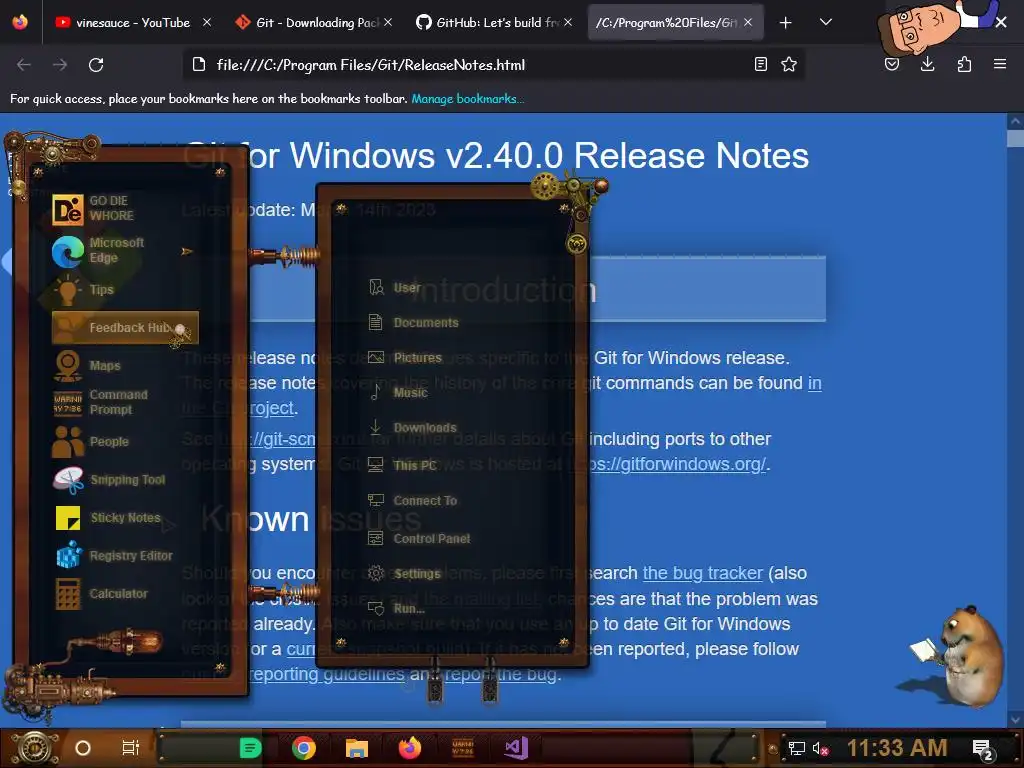Screen dimensions: 1024x768
Task: Open the https://gitforwindows.org/ link
Action: 666,464
